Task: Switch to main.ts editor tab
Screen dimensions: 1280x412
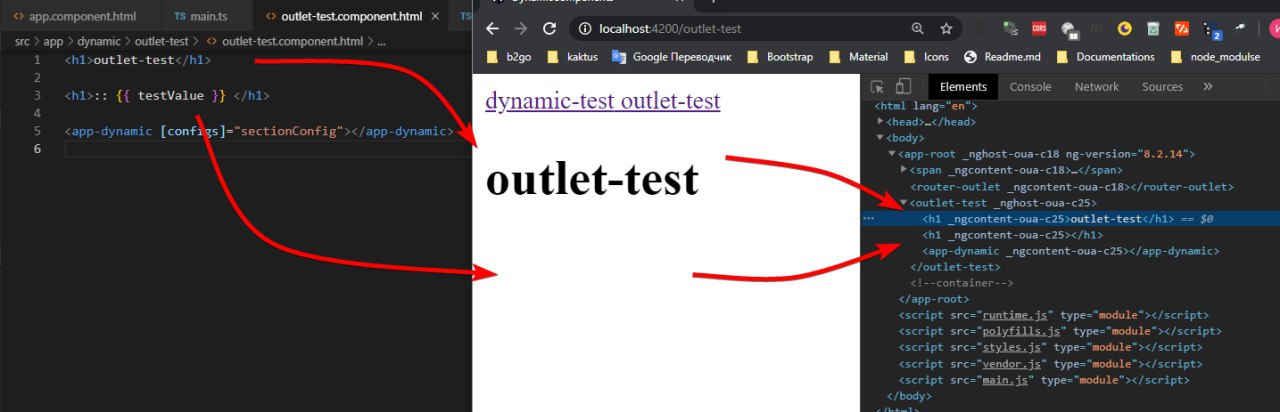Action: tap(206, 17)
